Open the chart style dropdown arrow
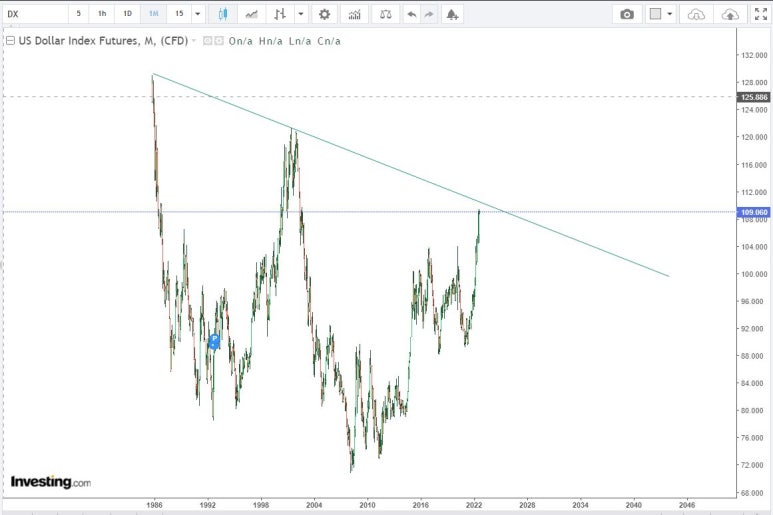This screenshot has width=773, height=515. pos(301,14)
